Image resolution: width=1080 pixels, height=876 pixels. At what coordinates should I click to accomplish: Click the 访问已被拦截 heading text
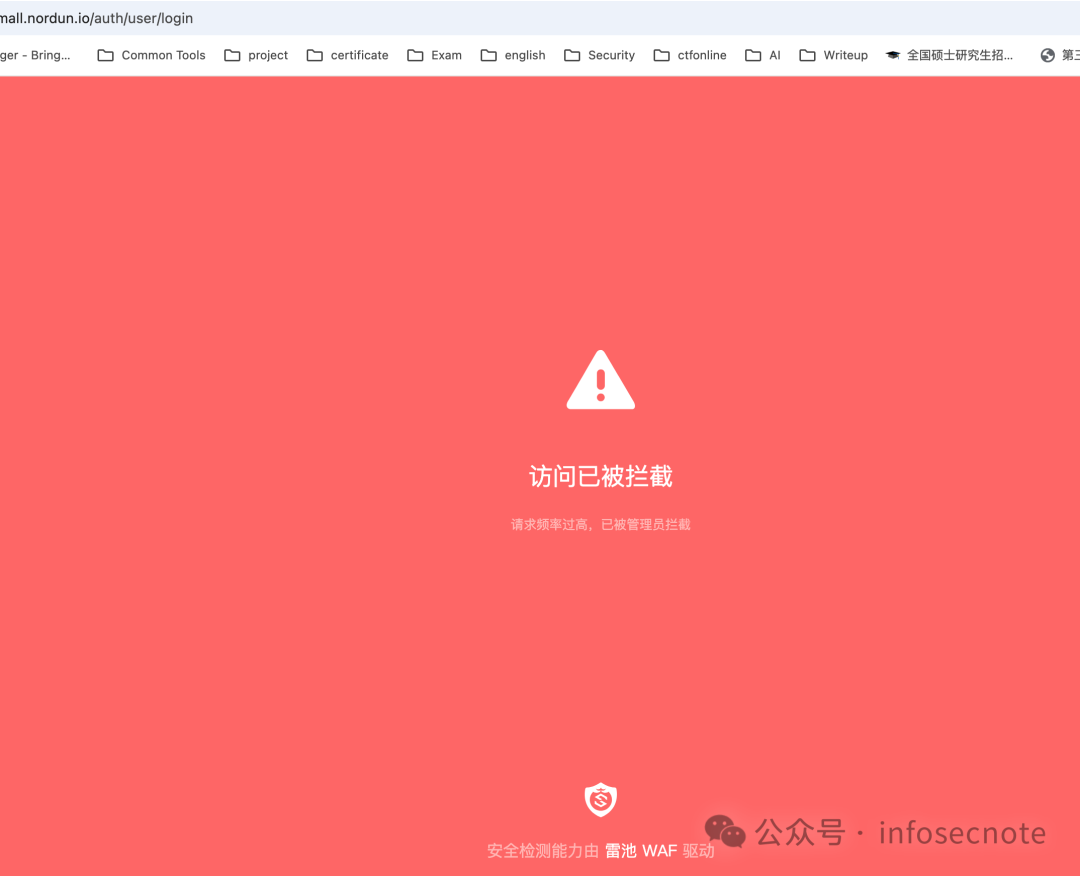click(x=600, y=476)
